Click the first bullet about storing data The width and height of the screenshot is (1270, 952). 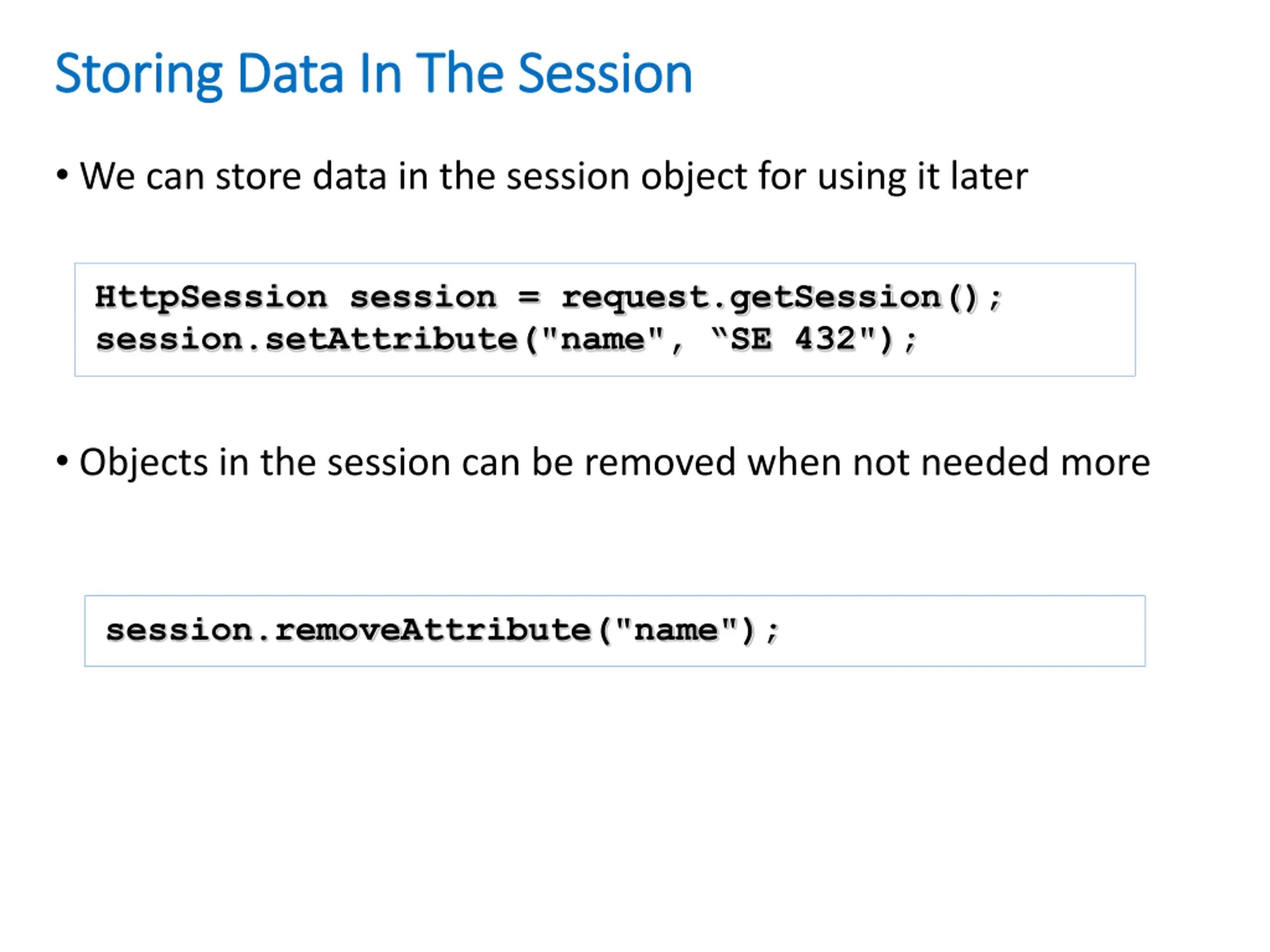tap(554, 176)
